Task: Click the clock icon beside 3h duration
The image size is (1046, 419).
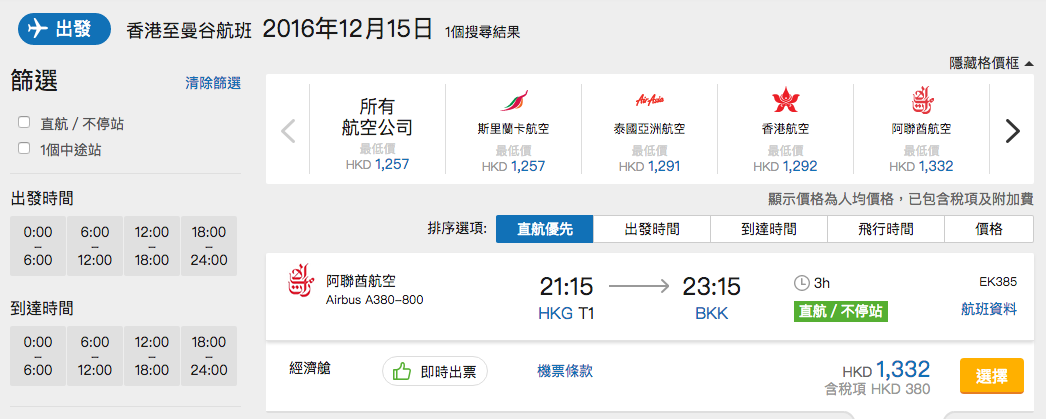Action: coord(801,283)
